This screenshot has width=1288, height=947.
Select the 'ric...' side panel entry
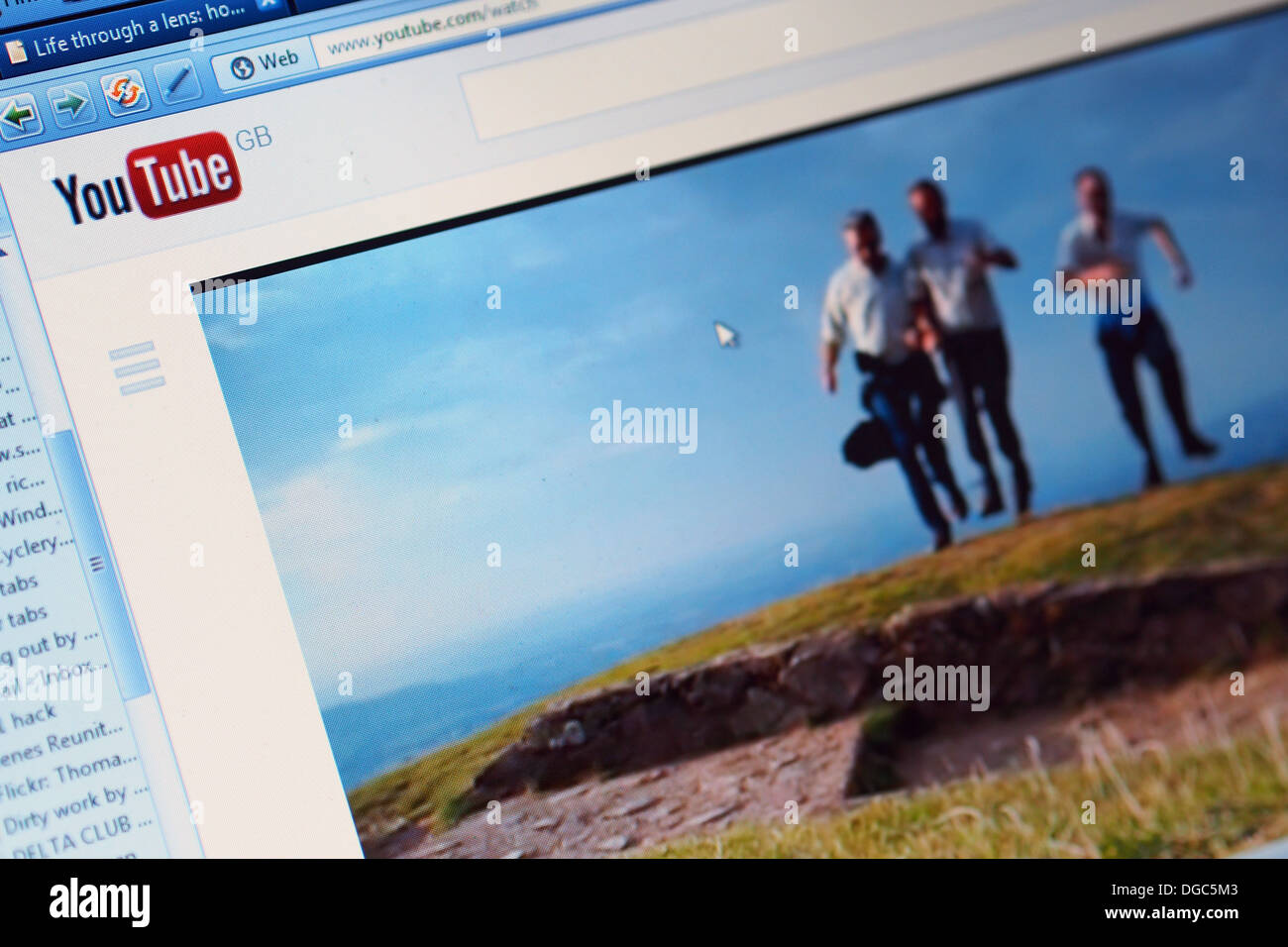pyautogui.click(x=24, y=483)
